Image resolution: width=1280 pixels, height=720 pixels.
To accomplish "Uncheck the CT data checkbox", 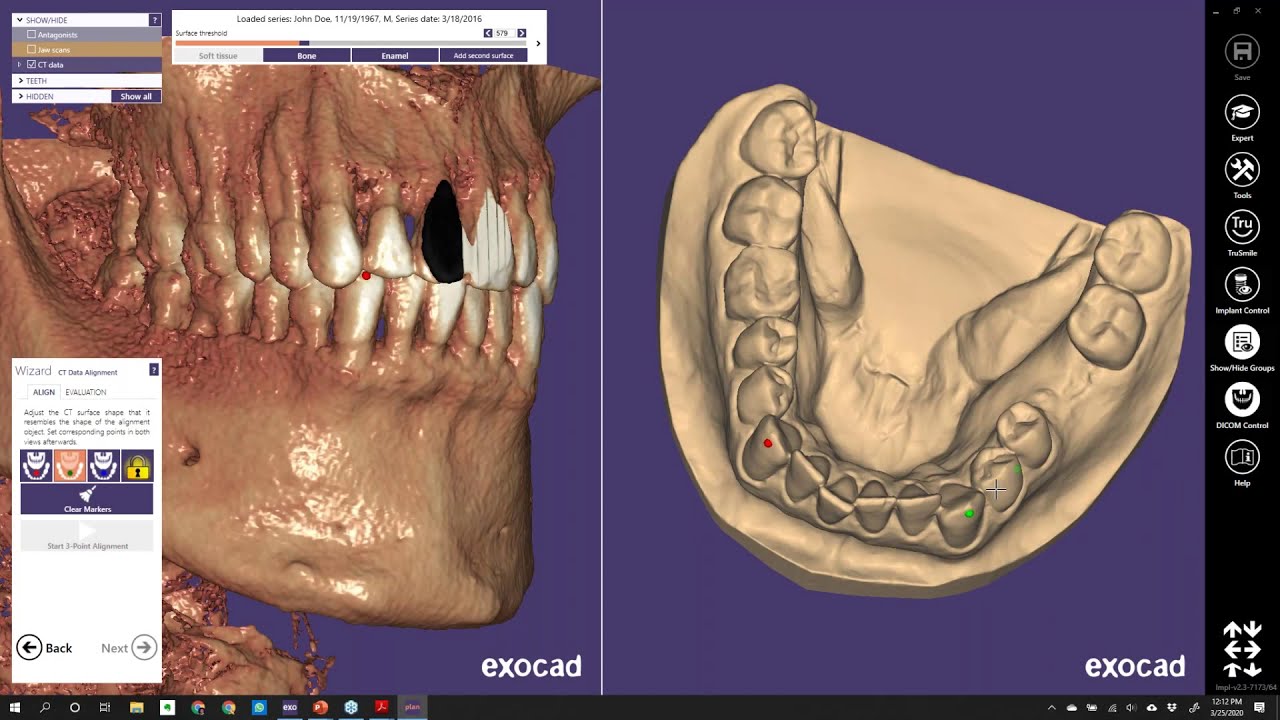I will point(32,64).
